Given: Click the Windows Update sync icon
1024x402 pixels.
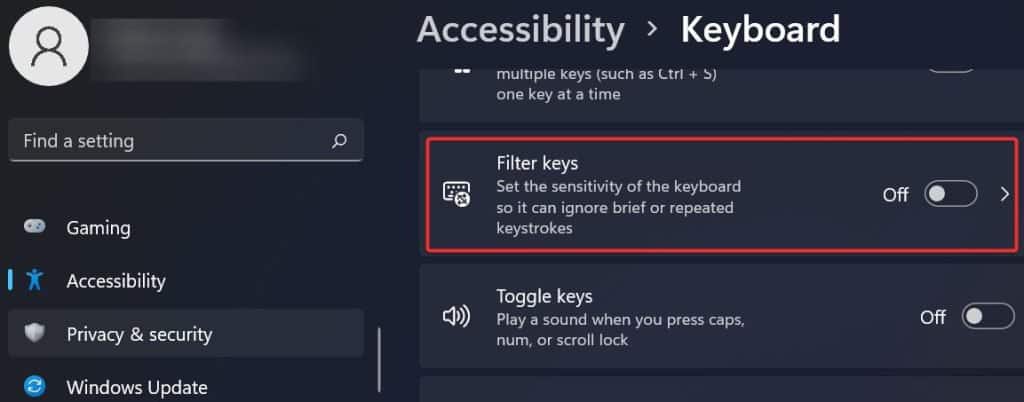Looking at the screenshot, I should tap(35, 386).
